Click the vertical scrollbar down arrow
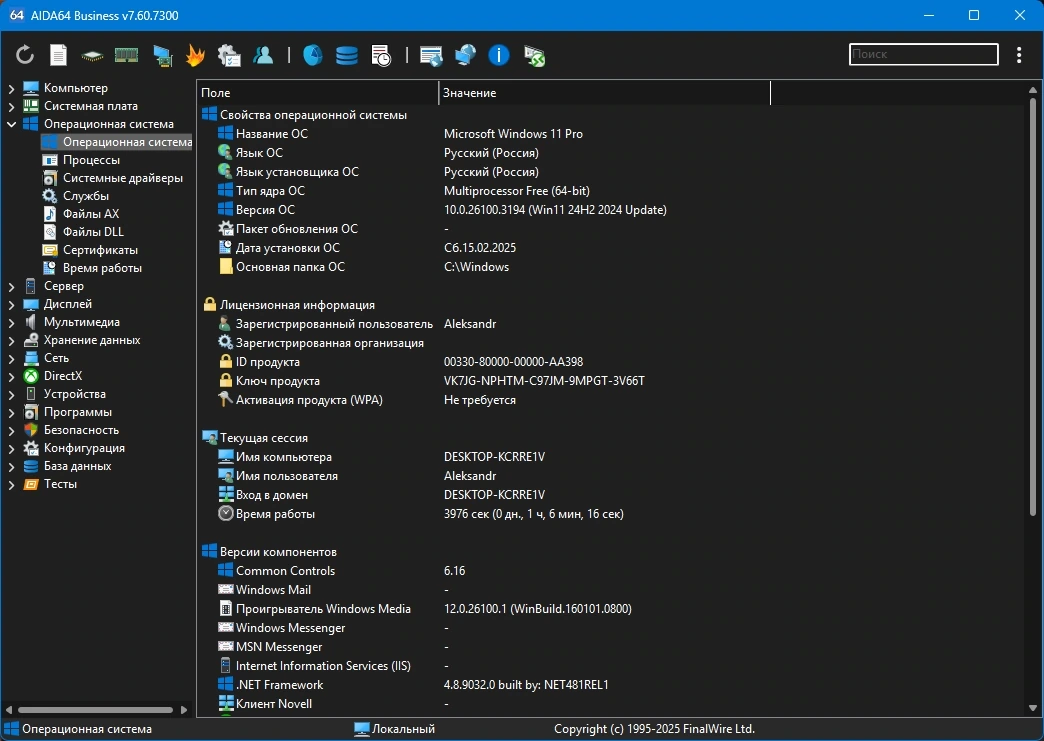Viewport: 1044px width, 741px height. pos(1033,708)
